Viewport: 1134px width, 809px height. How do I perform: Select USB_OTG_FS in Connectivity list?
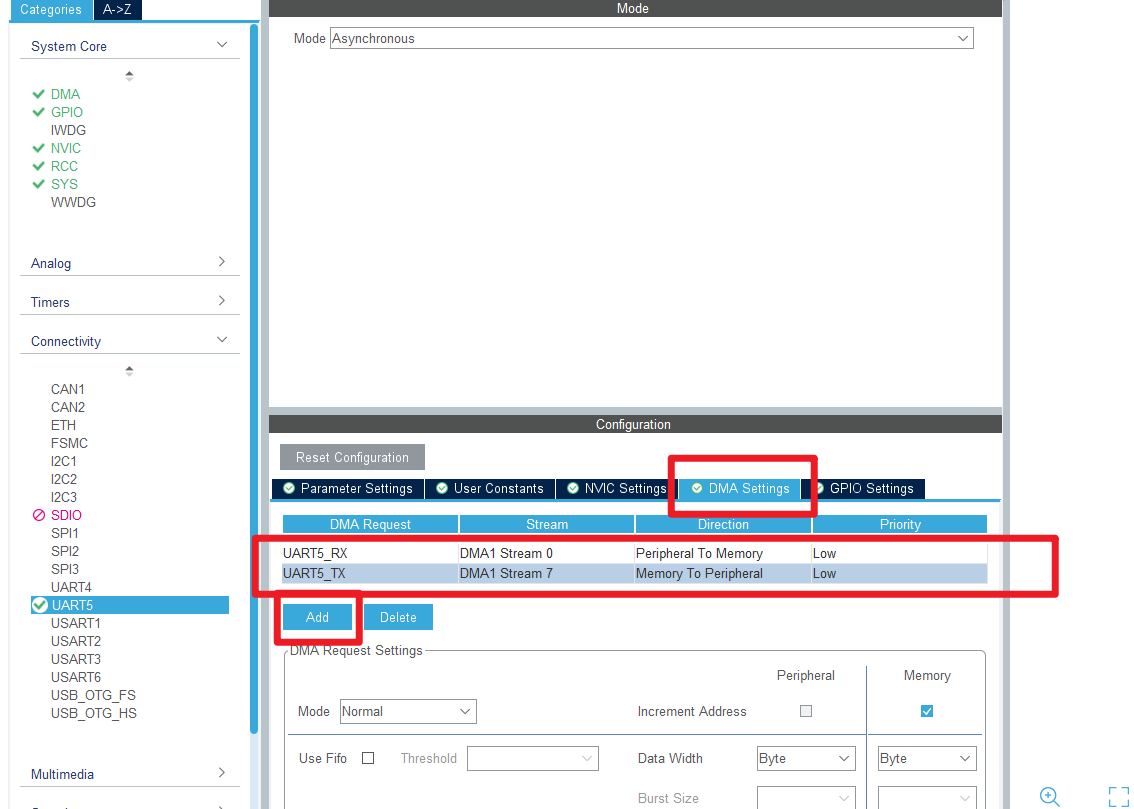click(93, 695)
